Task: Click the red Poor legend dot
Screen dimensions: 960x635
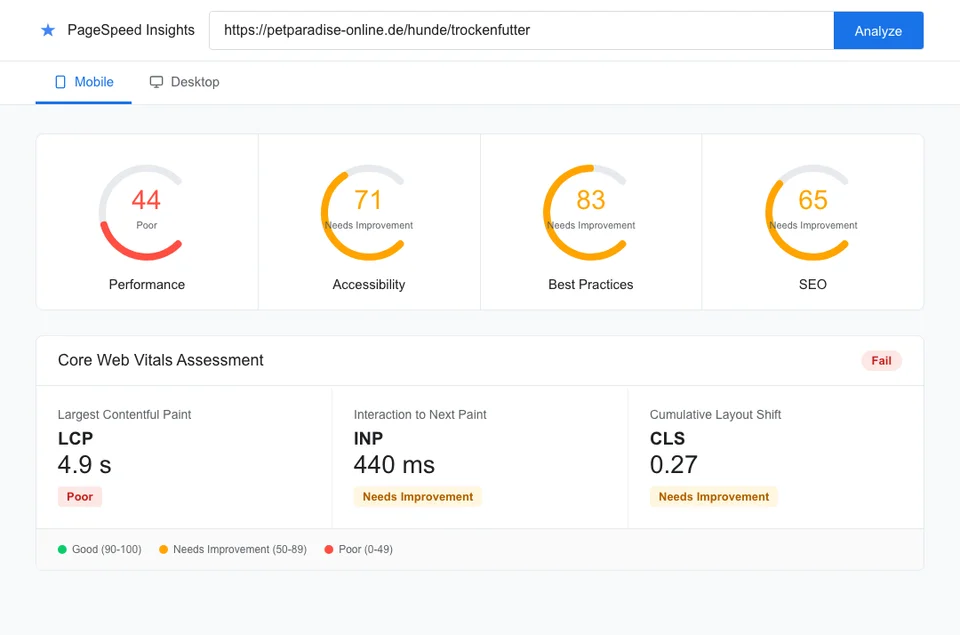Action: tap(329, 549)
